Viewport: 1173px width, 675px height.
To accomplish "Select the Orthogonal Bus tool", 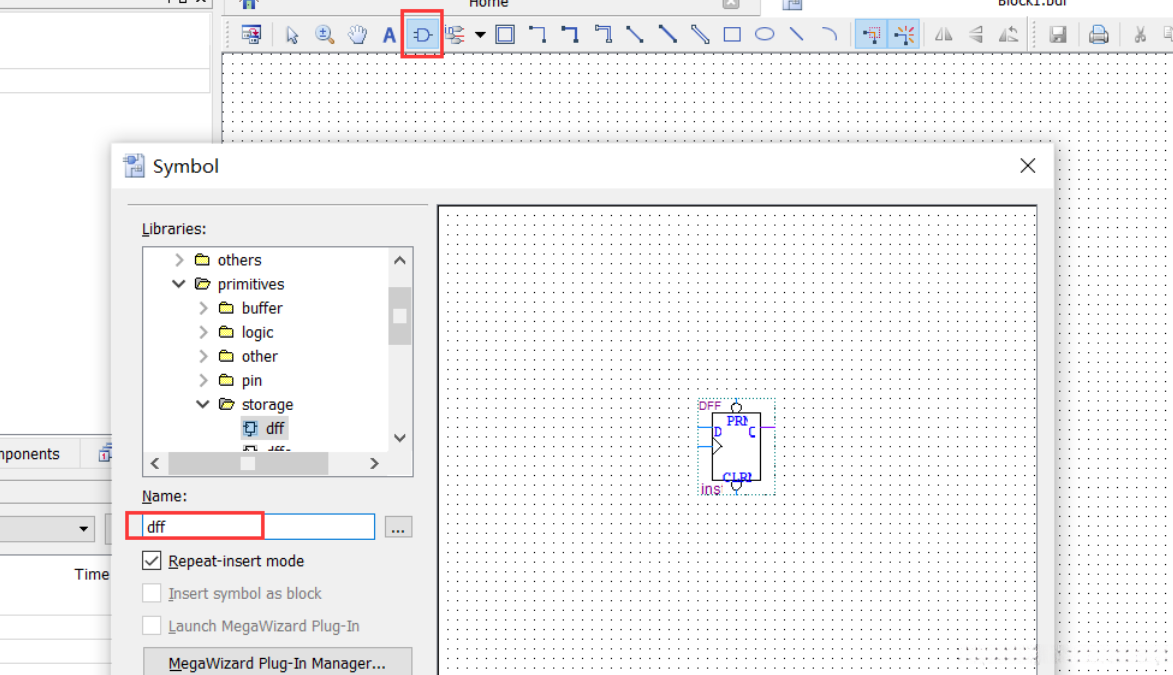I will click(x=570, y=34).
